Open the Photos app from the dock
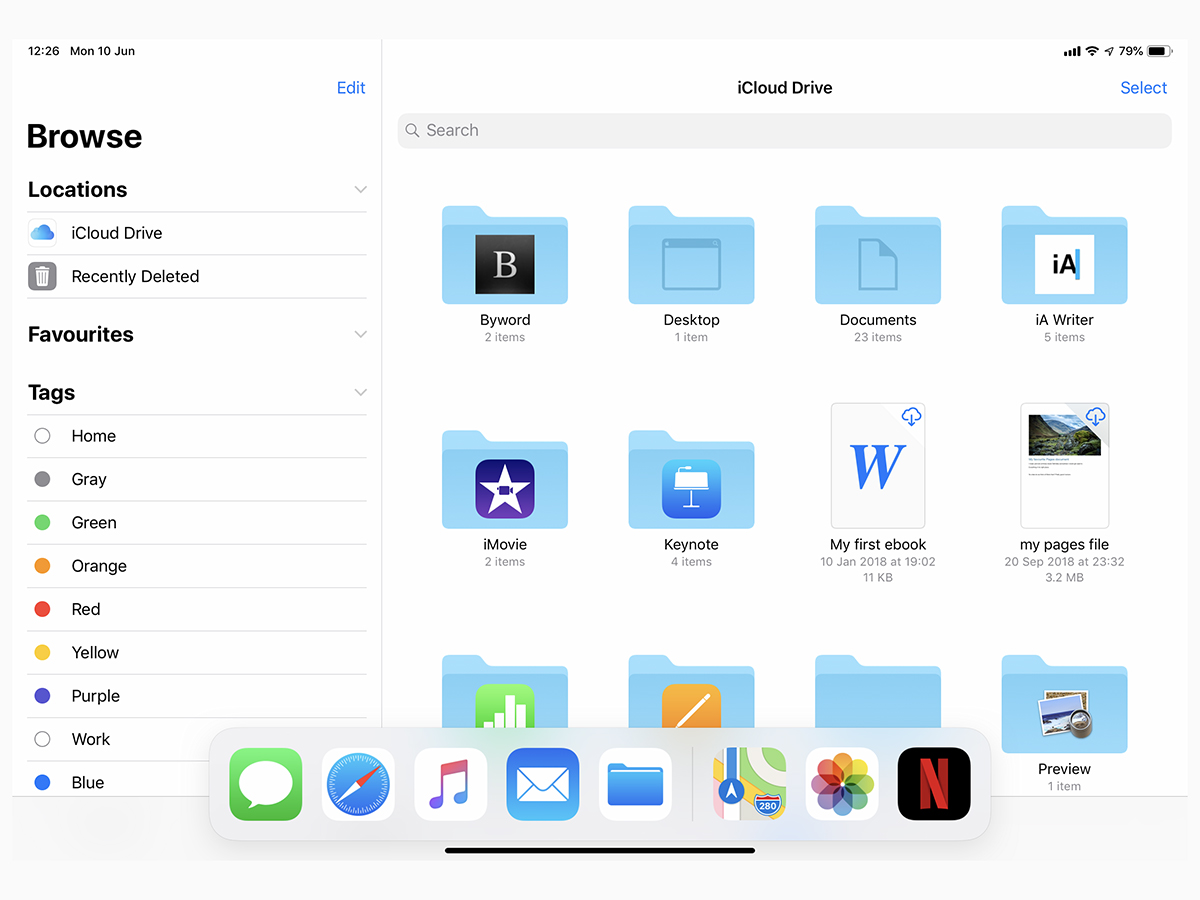 (841, 784)
